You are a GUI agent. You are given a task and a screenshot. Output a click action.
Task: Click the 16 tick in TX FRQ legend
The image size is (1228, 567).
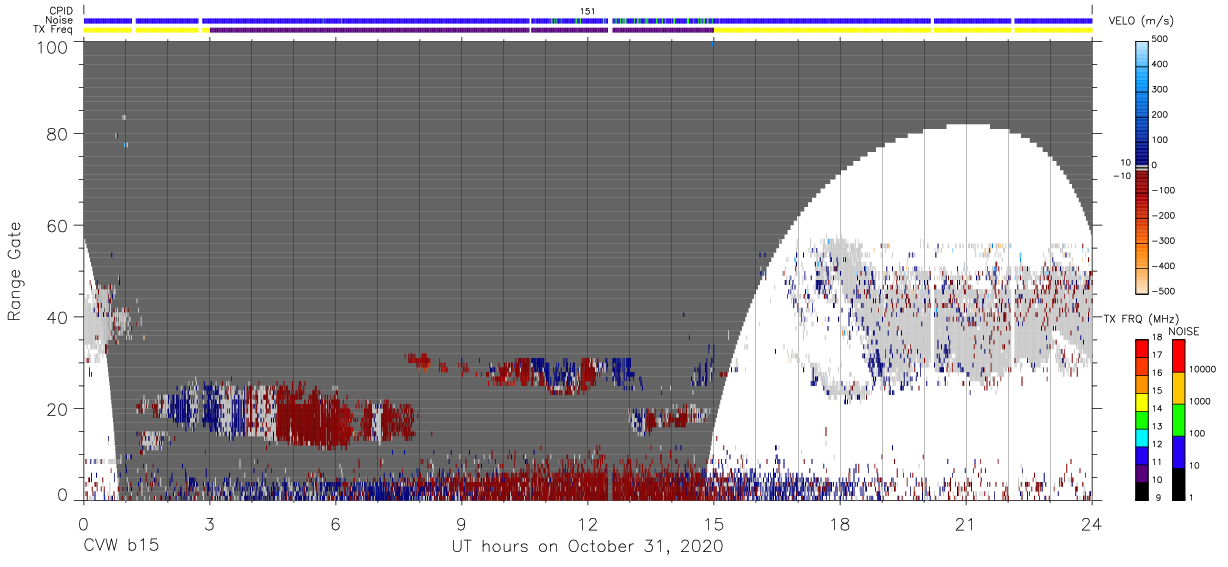(1158, 372)
